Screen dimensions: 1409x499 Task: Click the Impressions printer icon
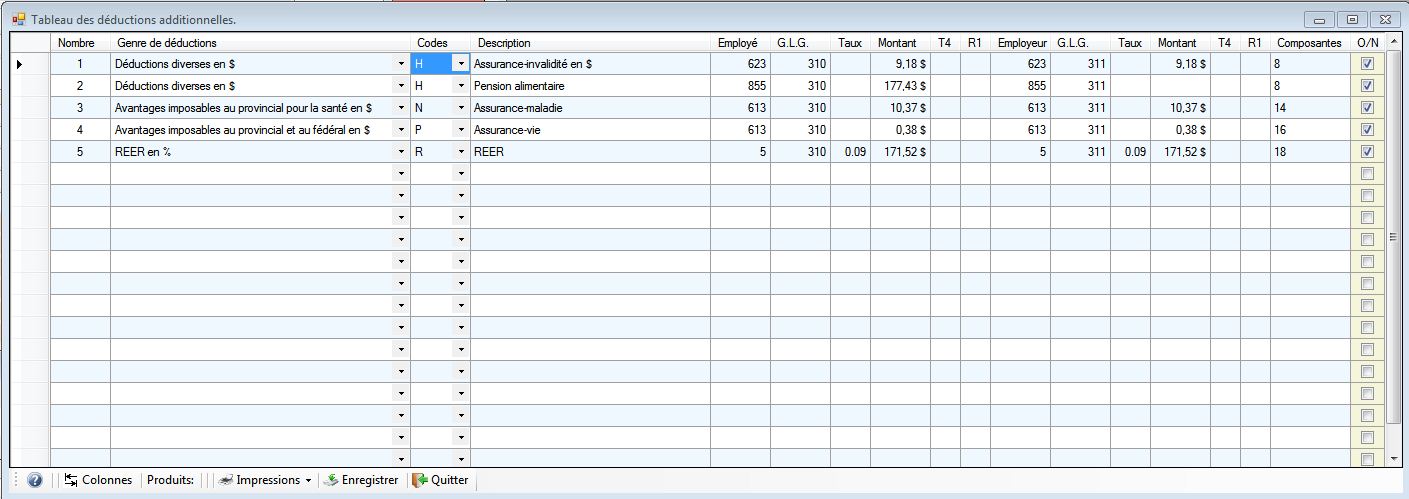coord(227,480)
